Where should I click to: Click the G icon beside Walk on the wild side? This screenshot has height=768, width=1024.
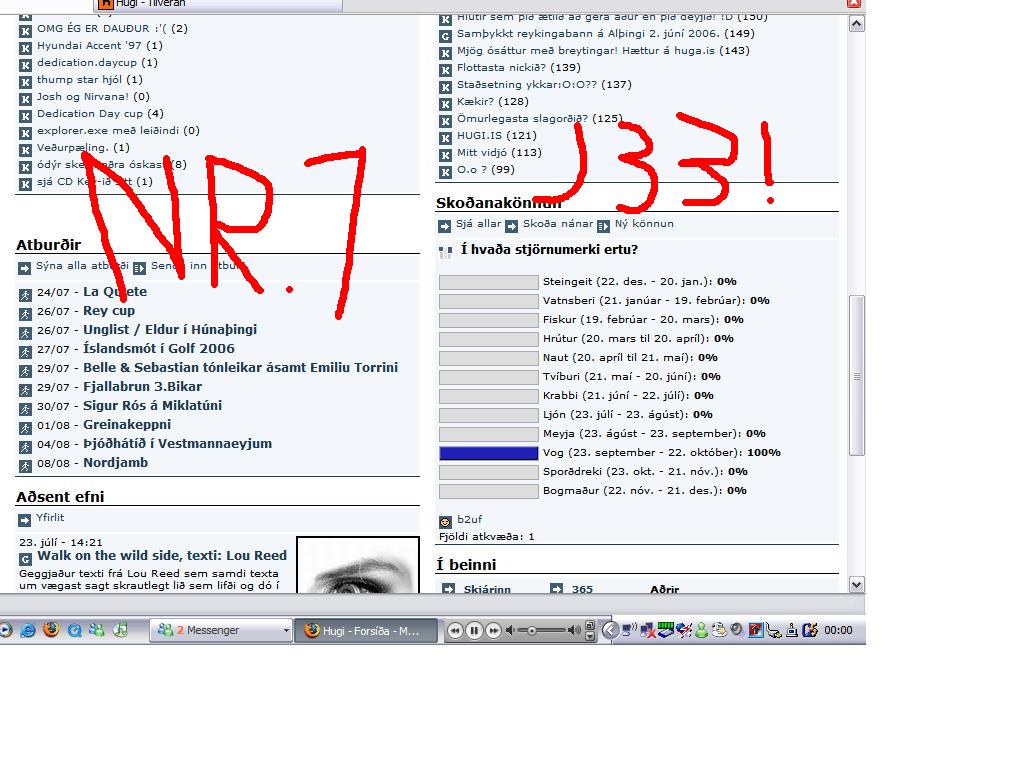25,558
